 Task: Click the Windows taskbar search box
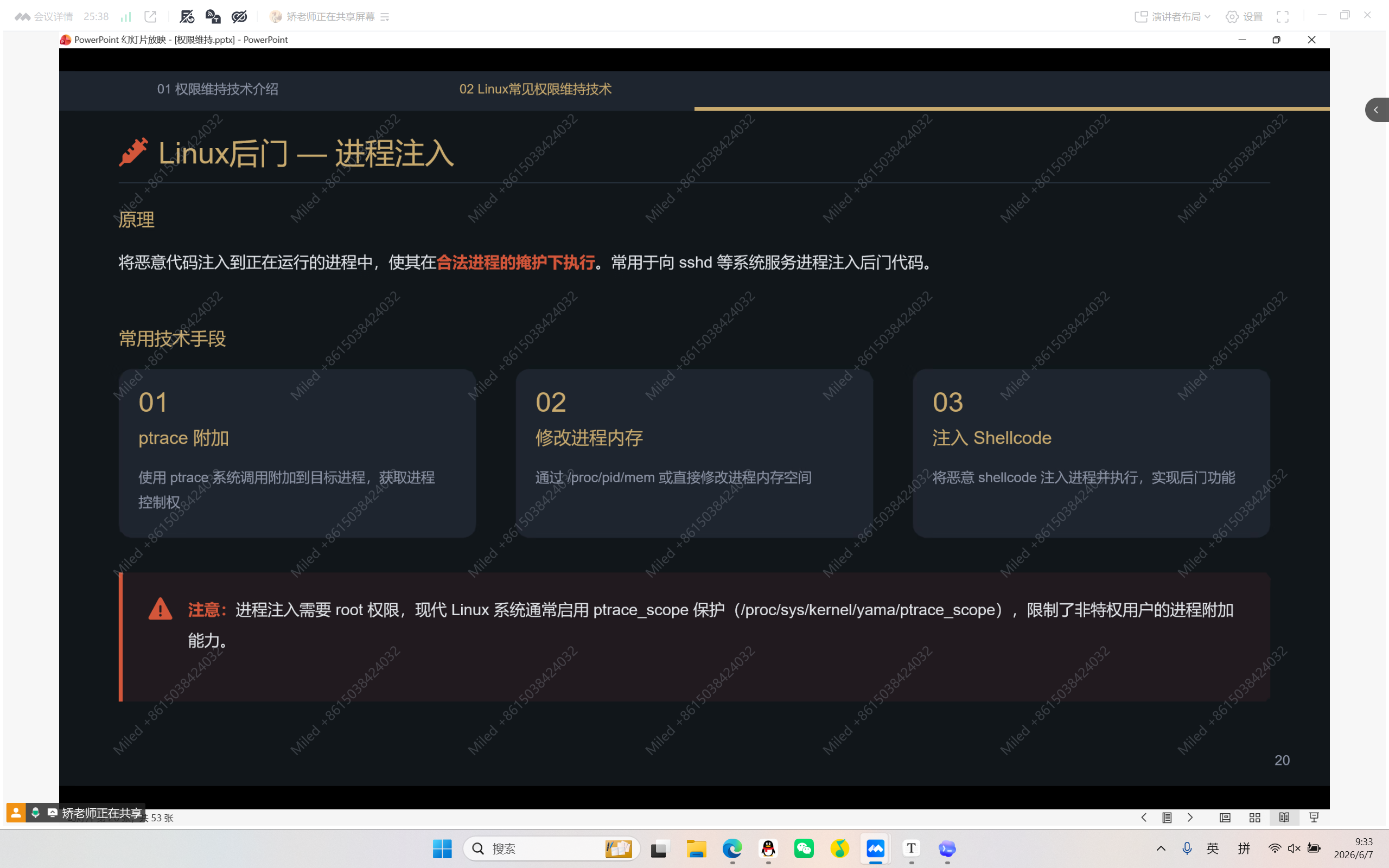[551, 848]
